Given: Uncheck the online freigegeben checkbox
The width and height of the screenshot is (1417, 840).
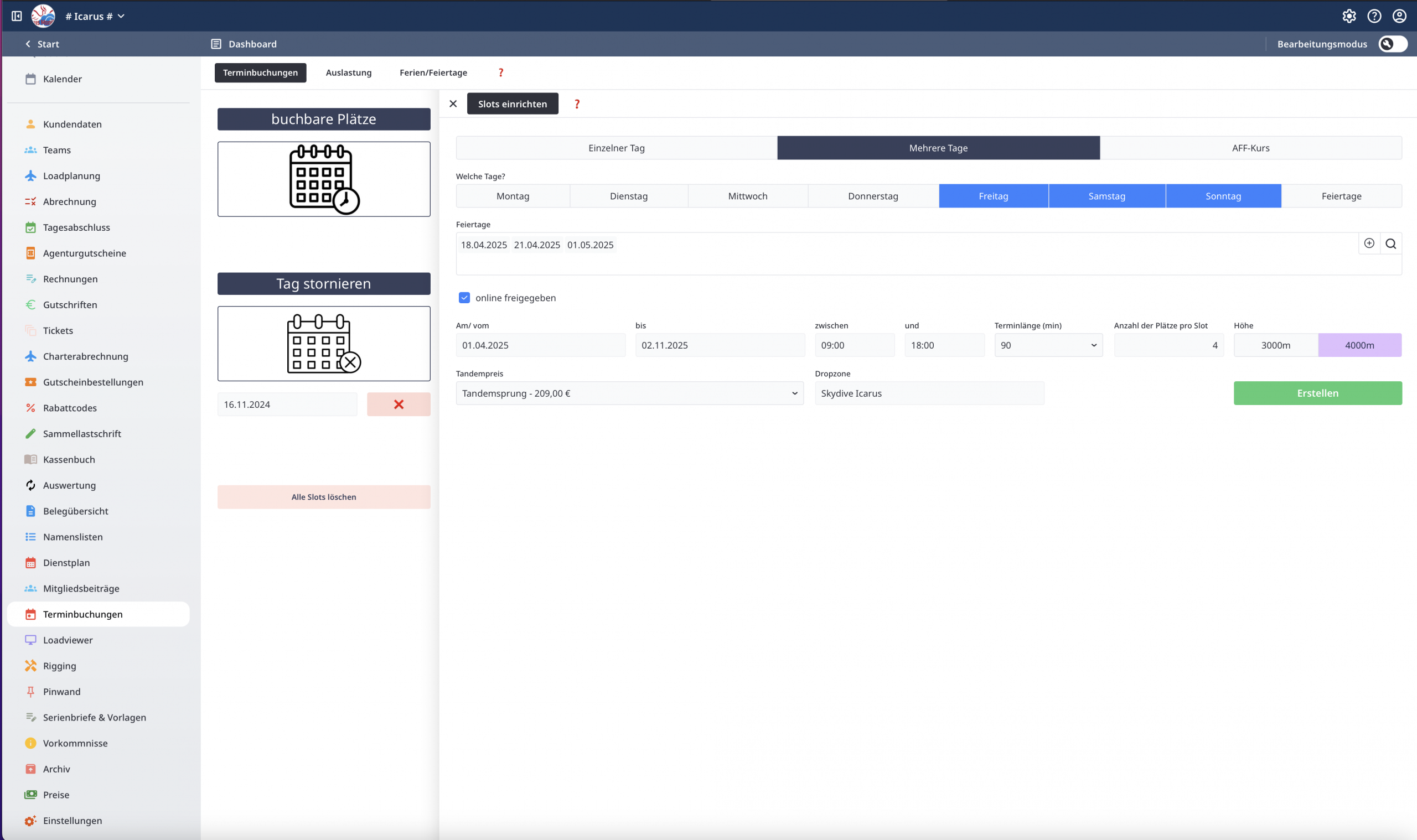Looking at the screenshot, I should [464, 298].
